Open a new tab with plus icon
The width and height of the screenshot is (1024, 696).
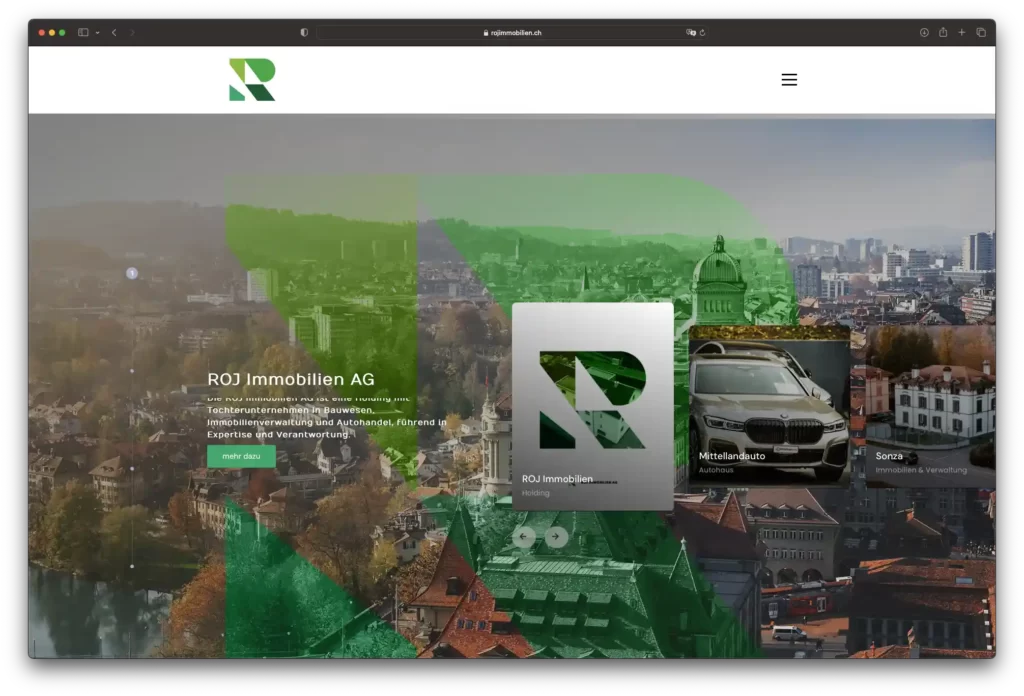tap(962, 32)
